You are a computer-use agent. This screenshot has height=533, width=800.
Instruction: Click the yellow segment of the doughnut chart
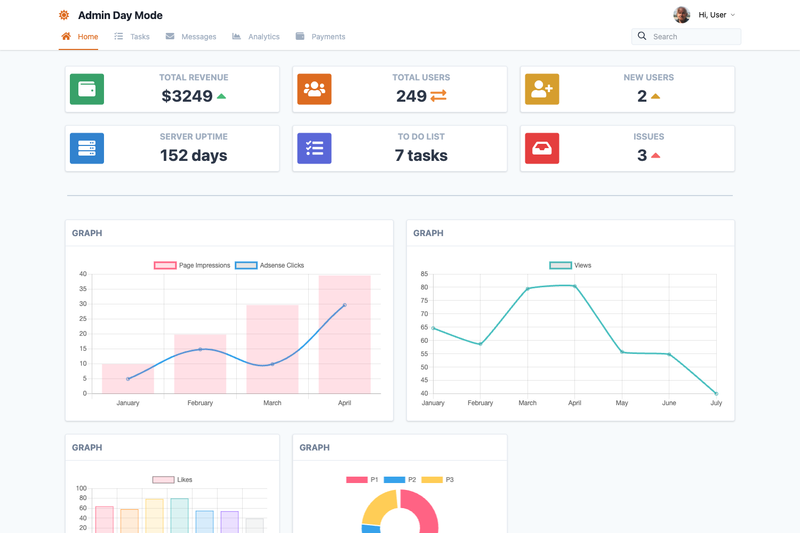(x=380, y=506)
